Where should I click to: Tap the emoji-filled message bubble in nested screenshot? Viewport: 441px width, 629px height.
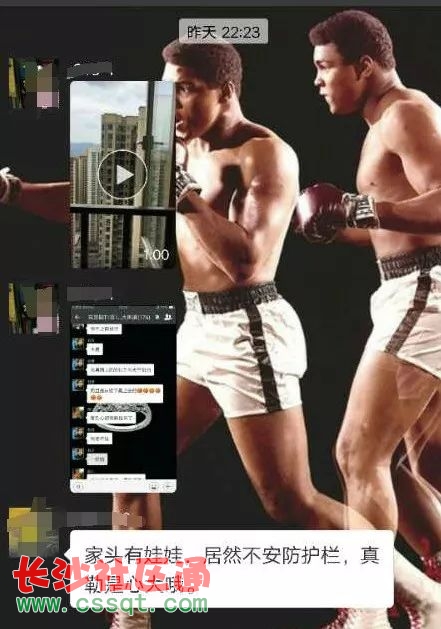(125, 394)
